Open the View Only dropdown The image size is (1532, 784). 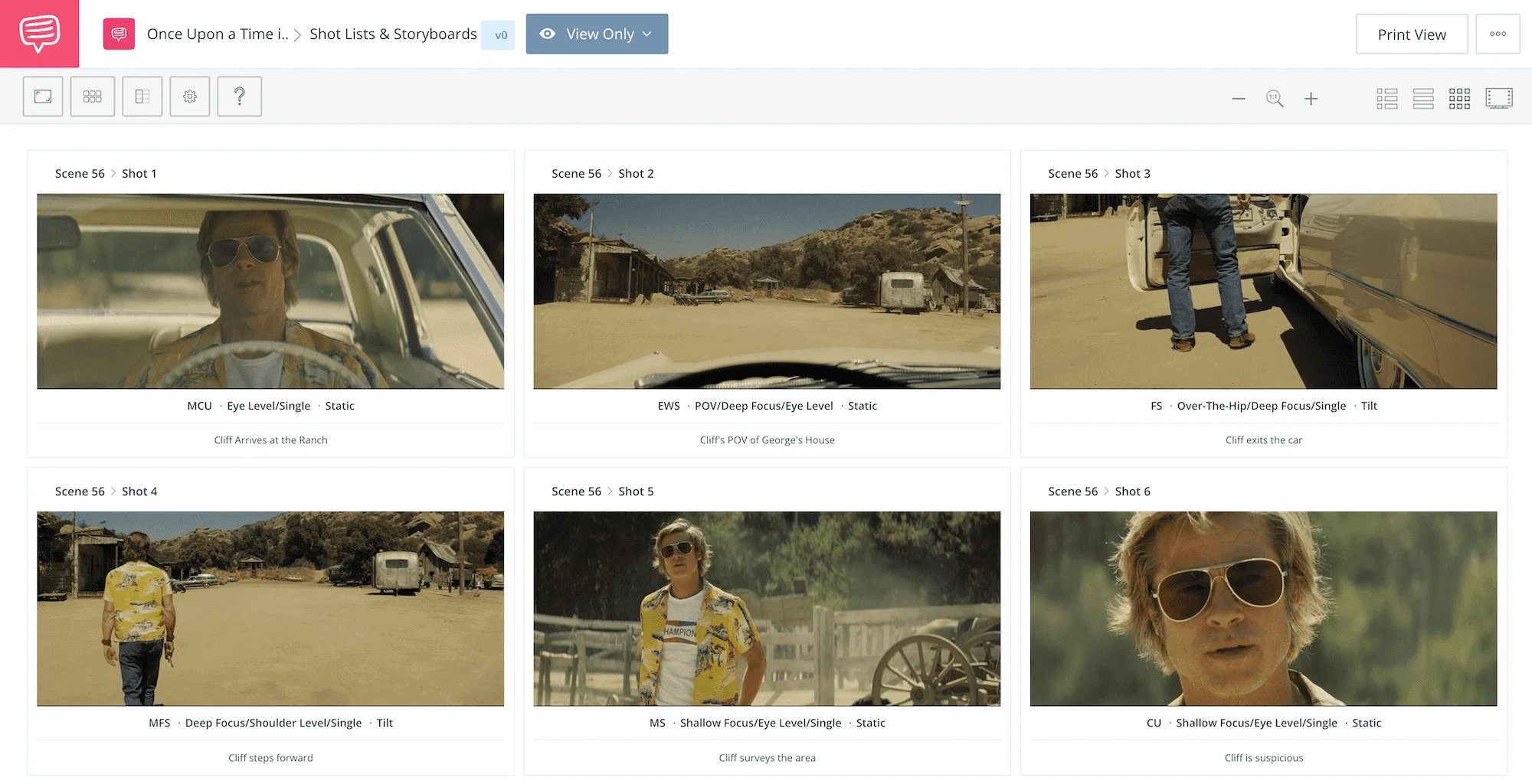pyautogui.click(x=597, y=34)
